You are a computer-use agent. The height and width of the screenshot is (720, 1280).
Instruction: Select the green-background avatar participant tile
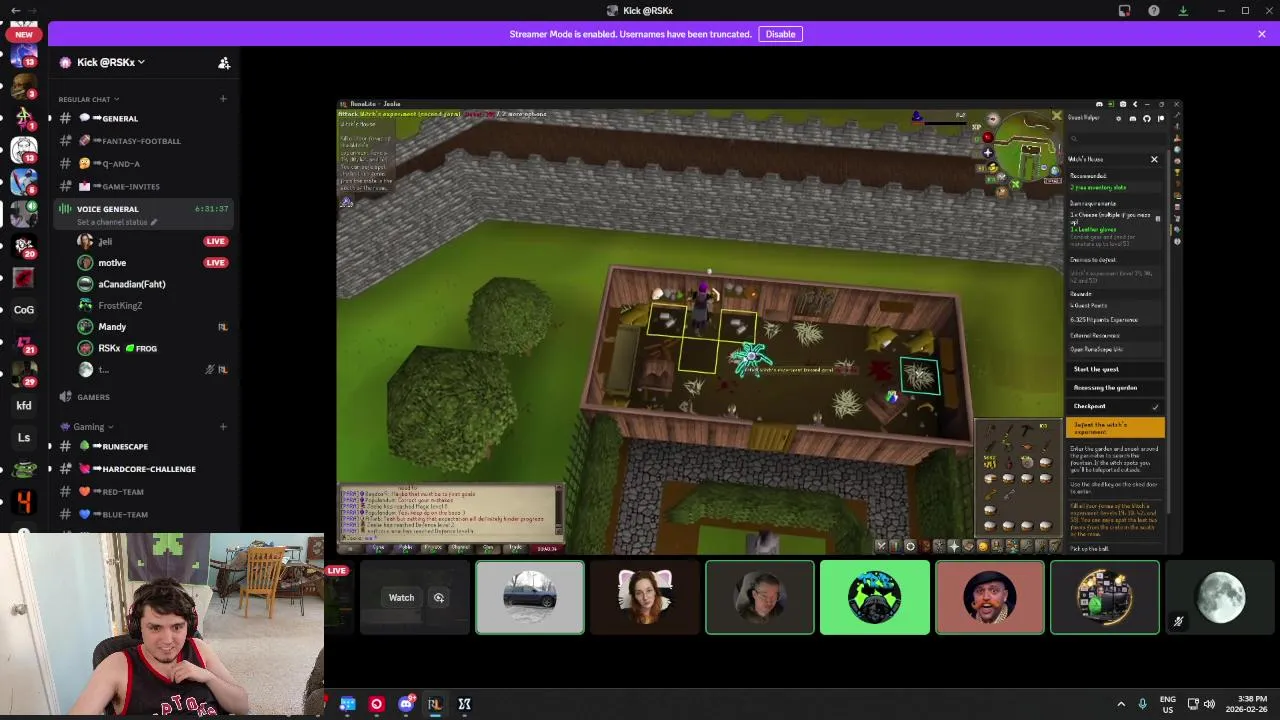(x=875, y=597)
